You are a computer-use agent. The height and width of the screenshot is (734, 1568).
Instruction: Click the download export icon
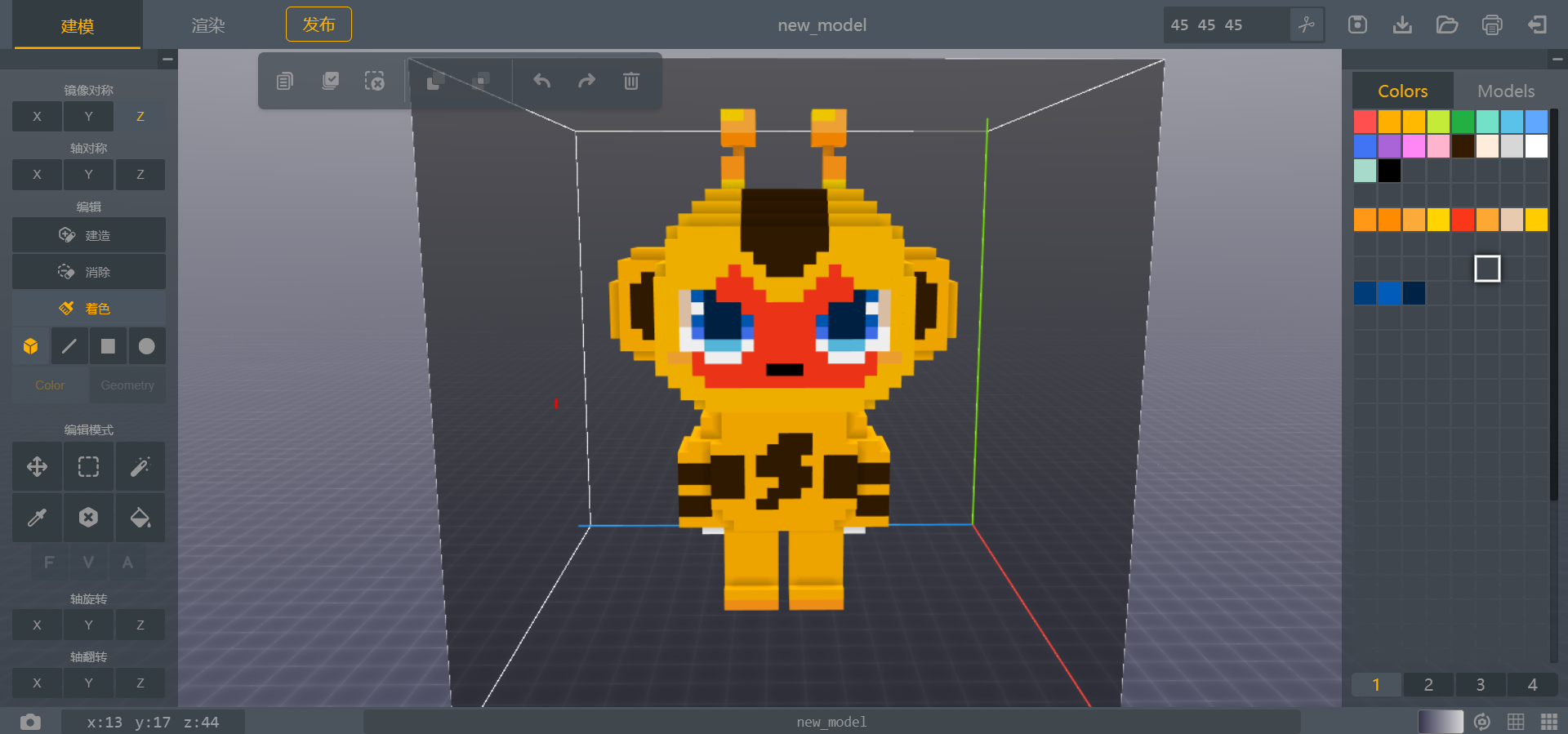[x=1402, y=24]
